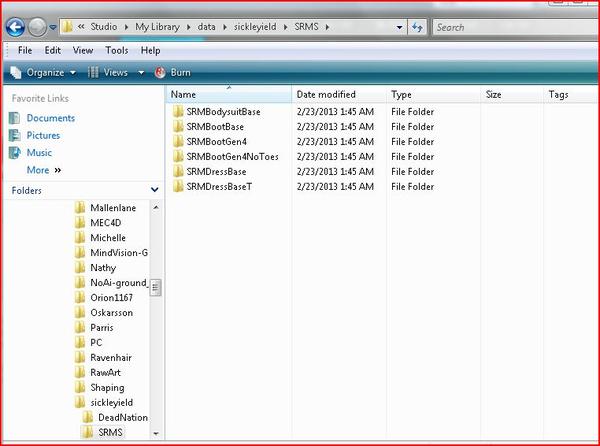Click the Burn disc button
This screenshot has width=600, height=446.
pyautogui.click(x=173, y=73)
